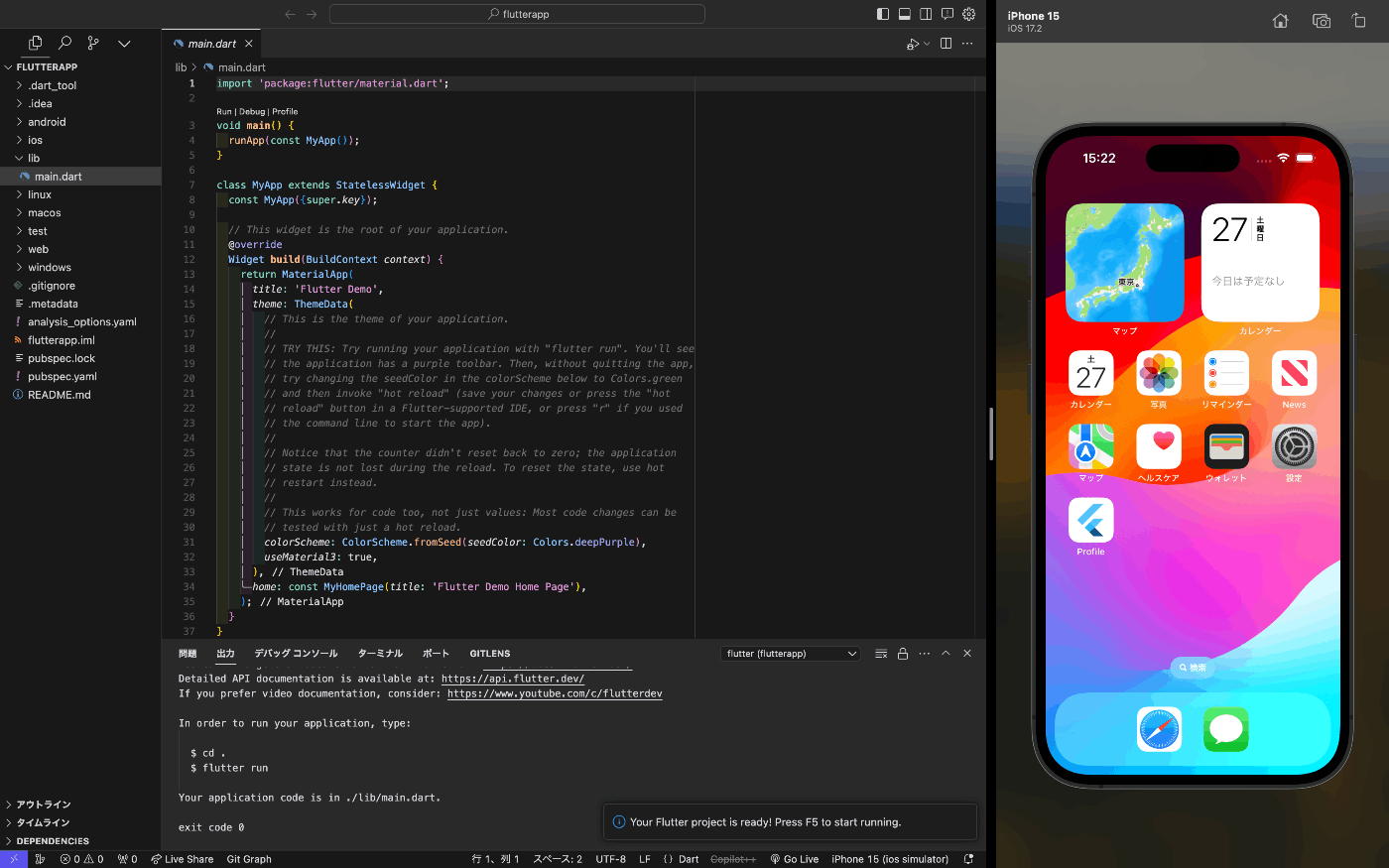Viewport: 1389px width, 868px height.
Task: Open the Source Control view icon
Action: (x=93, y=43)
